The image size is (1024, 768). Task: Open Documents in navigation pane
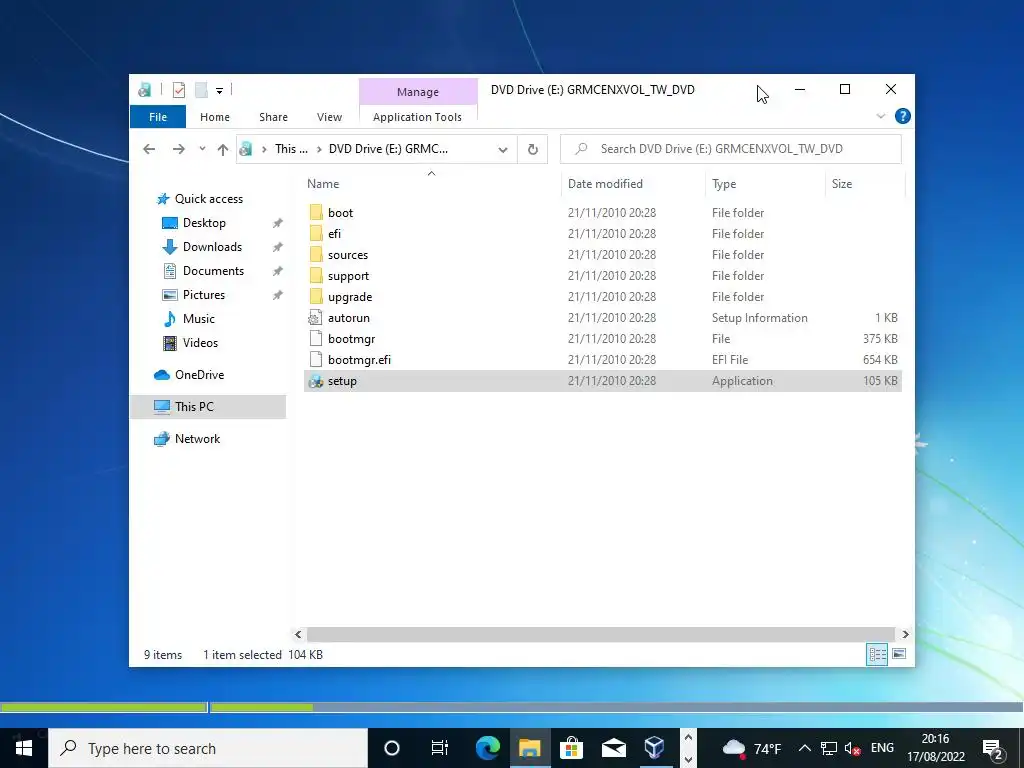213,271
